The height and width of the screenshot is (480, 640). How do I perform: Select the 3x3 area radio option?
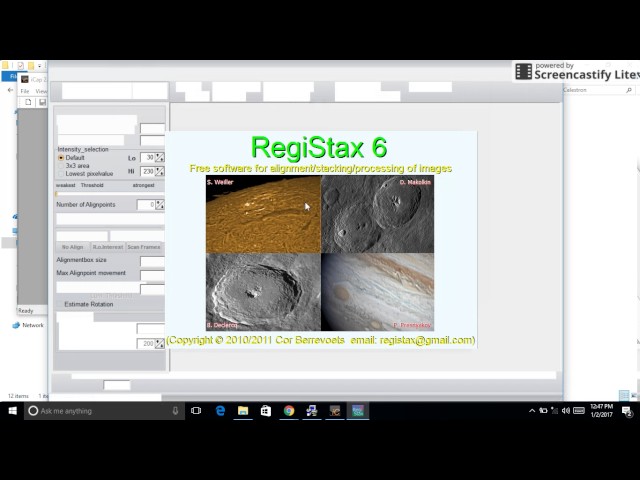pyautogui.click(x=61, y=166)
